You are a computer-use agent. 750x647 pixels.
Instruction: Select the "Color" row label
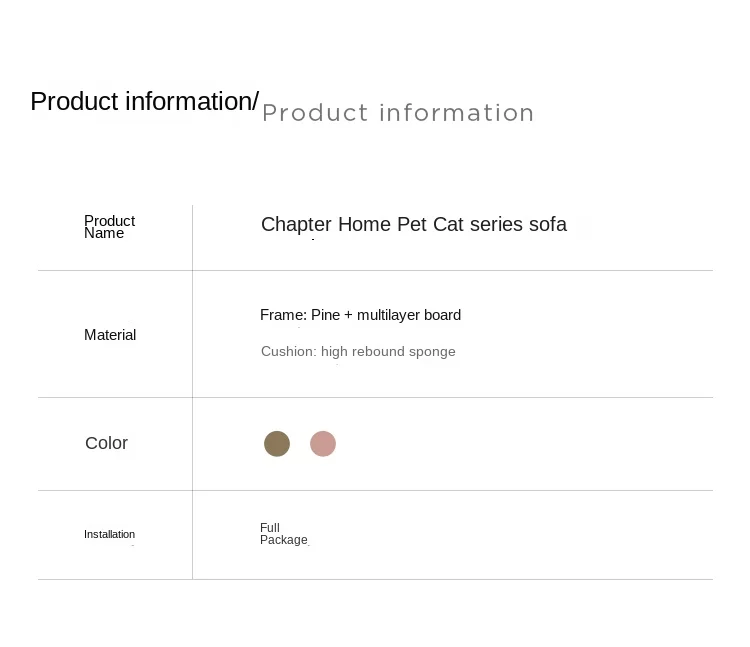107,443
